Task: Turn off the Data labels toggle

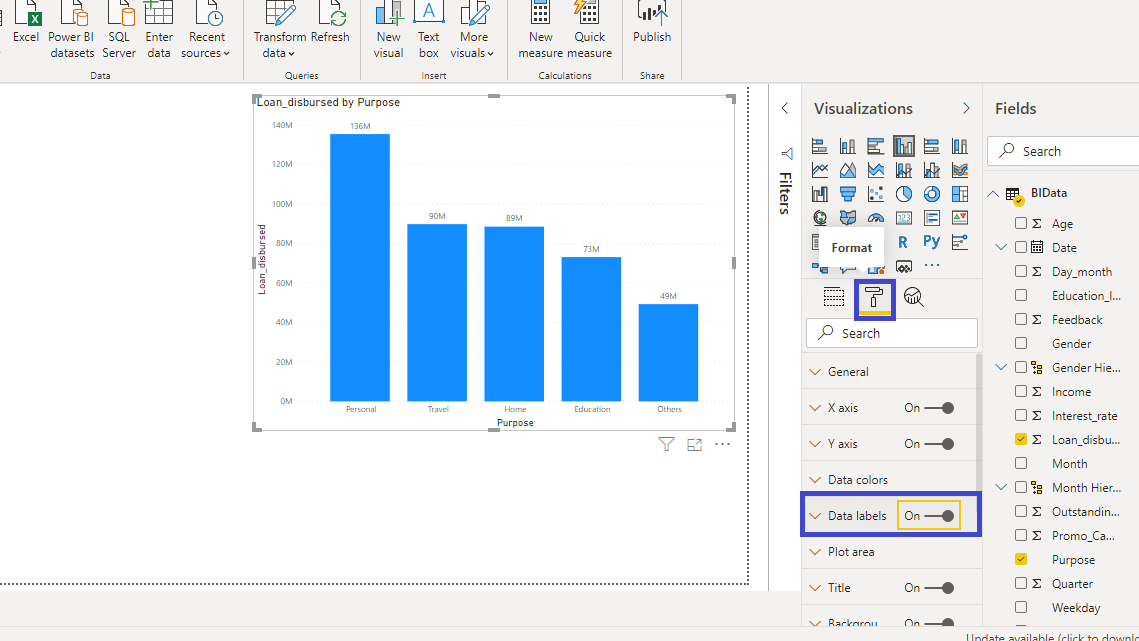Action: pyautogui.click(x=939, y=516)
